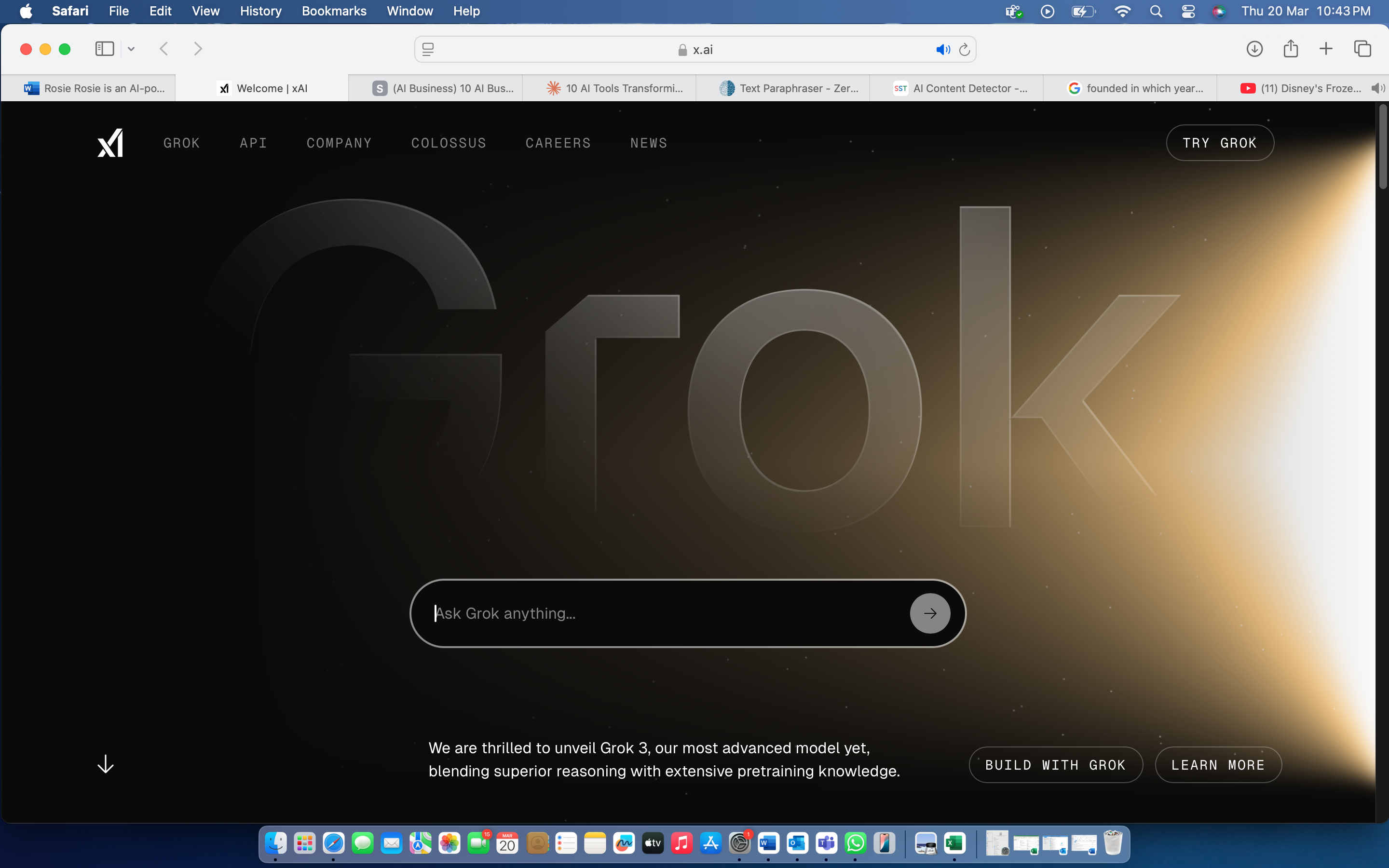Expand the sidebar tab group dropdown chevron
This screenshot has height=868, width=1389.
tap(131, 49)
